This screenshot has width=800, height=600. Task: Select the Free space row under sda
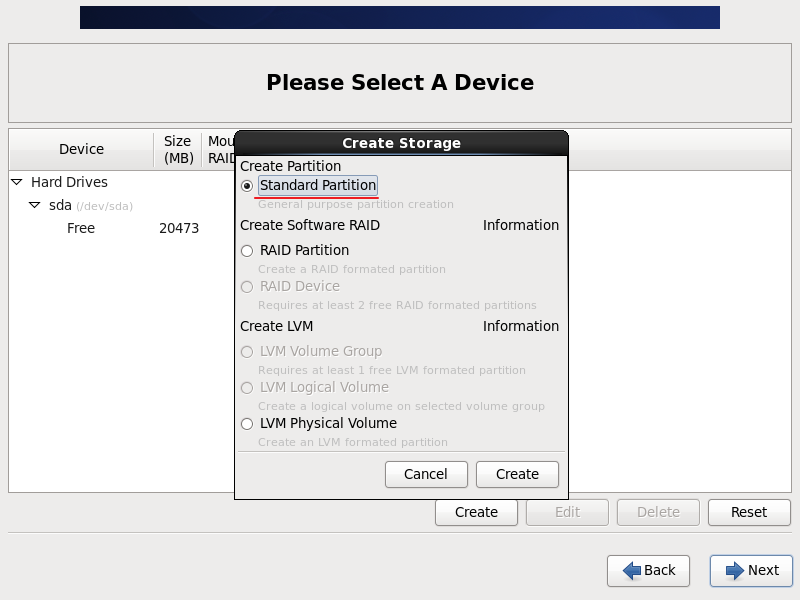(81, 228)
